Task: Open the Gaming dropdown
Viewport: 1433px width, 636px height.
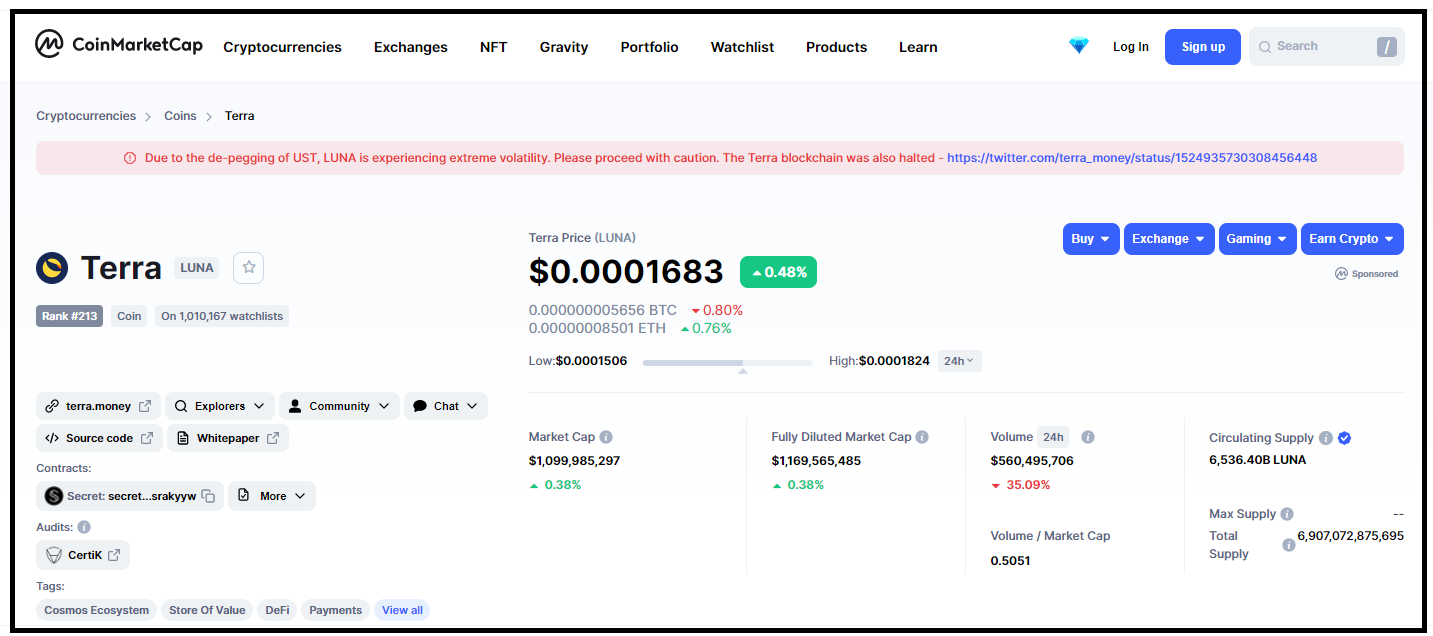Action: click(1258, 239)
